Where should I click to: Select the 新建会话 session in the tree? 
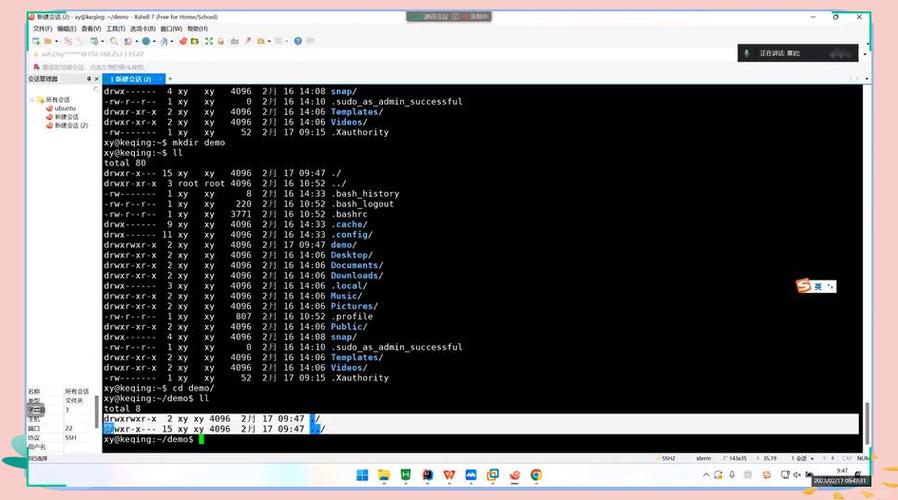pos(66,117)
